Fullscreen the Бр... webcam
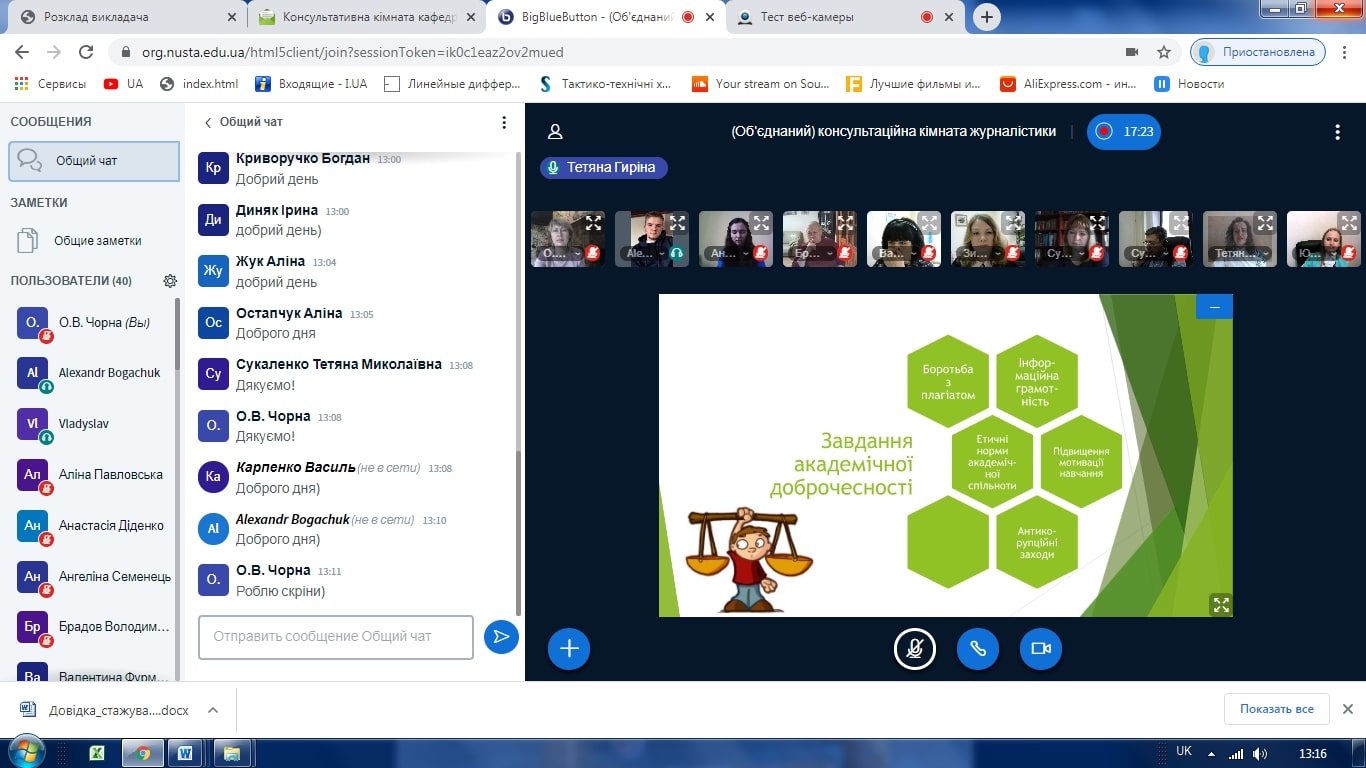The height and width of the screenshot is (768, 1366). (846, 223)
